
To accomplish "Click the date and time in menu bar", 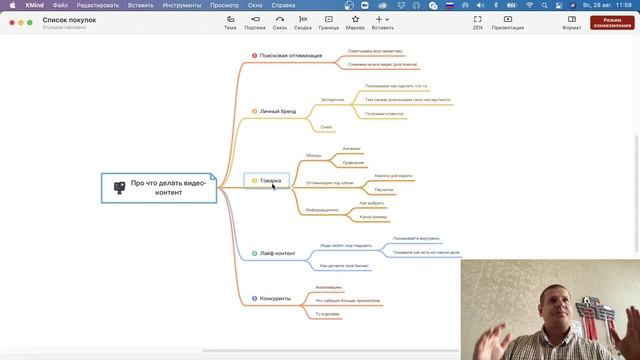I will tap(607, 5).
